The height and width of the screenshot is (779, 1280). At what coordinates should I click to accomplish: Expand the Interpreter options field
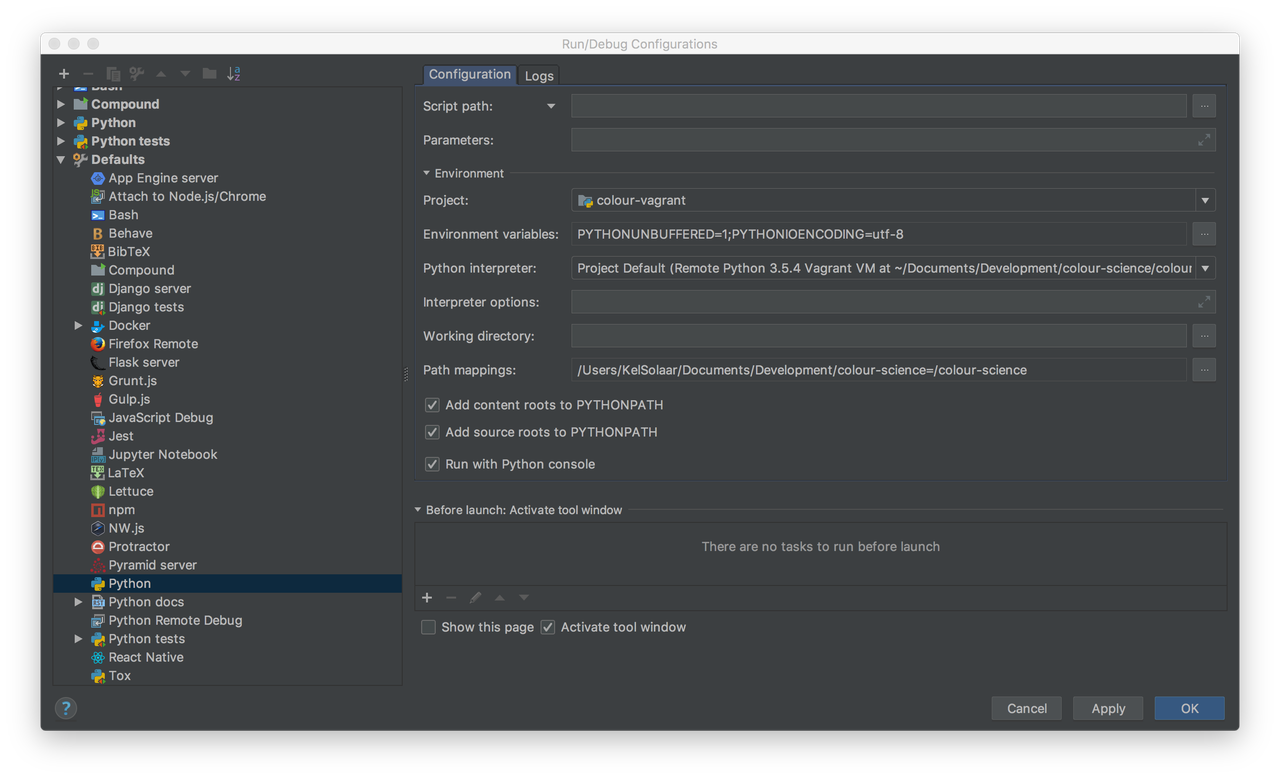(1204, 302)
